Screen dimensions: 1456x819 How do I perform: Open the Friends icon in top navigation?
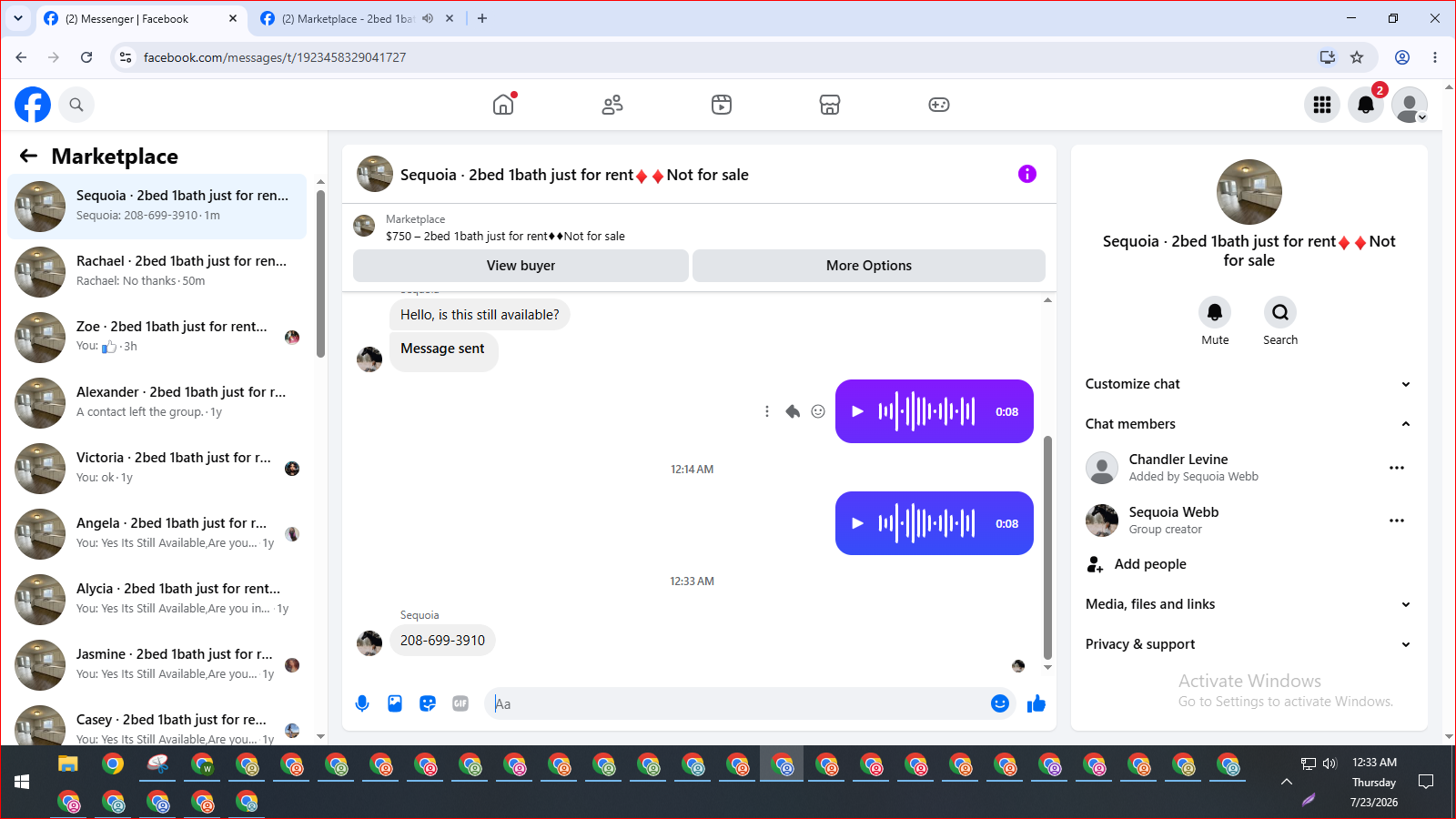[x=612, y=105]
